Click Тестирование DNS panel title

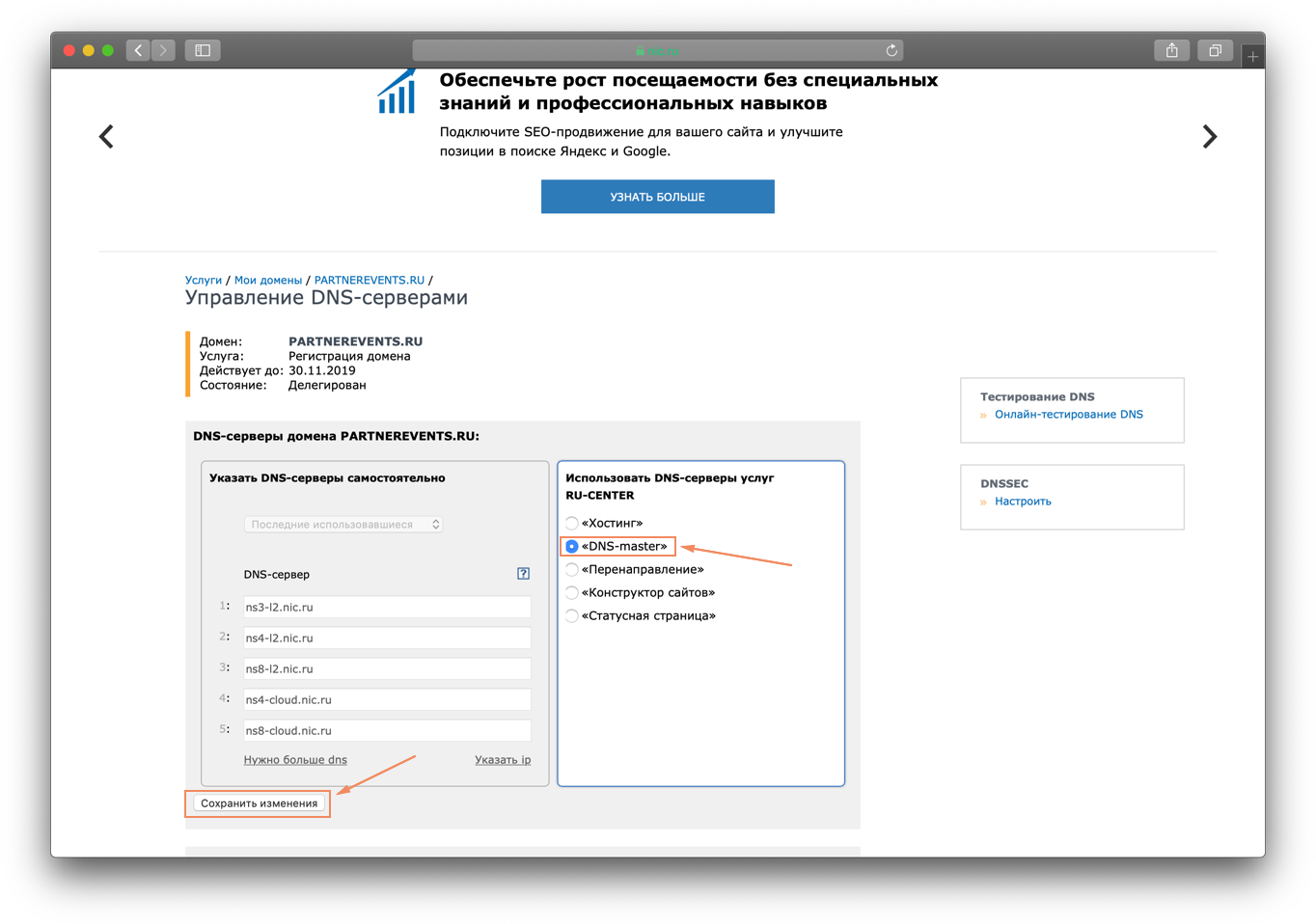coord(1037,396)
